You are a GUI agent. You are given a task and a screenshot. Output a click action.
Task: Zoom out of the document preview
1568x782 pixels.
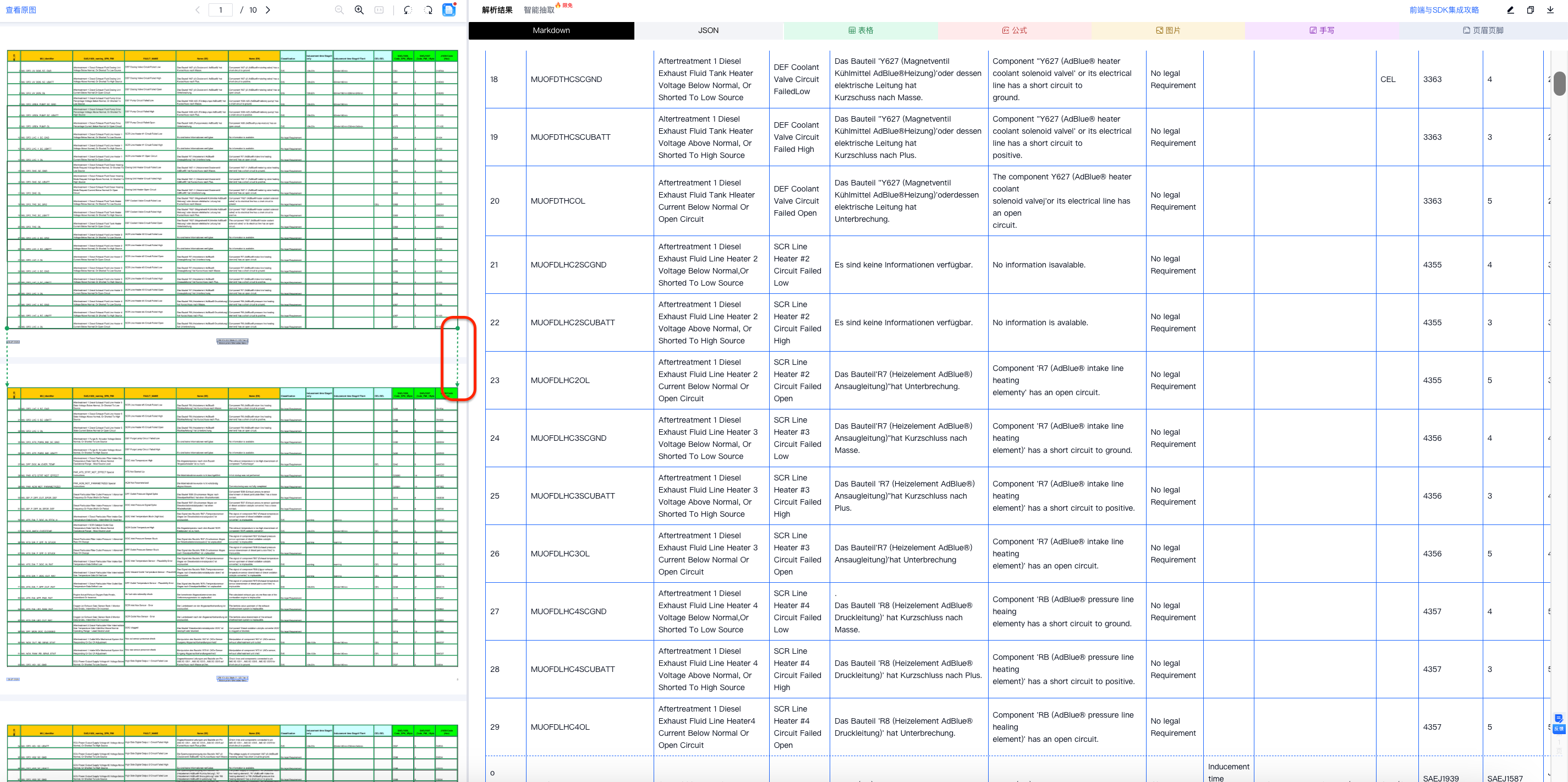click(x=339, y=10)
